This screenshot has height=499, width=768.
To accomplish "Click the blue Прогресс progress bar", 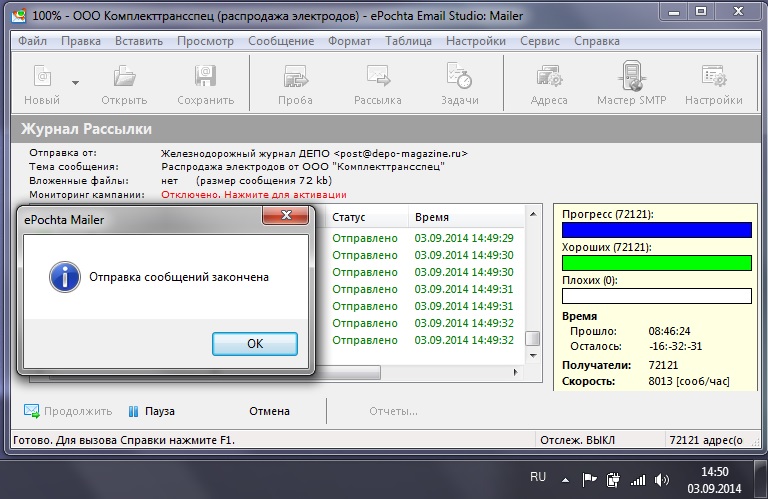I will click(x=656, y=230).
